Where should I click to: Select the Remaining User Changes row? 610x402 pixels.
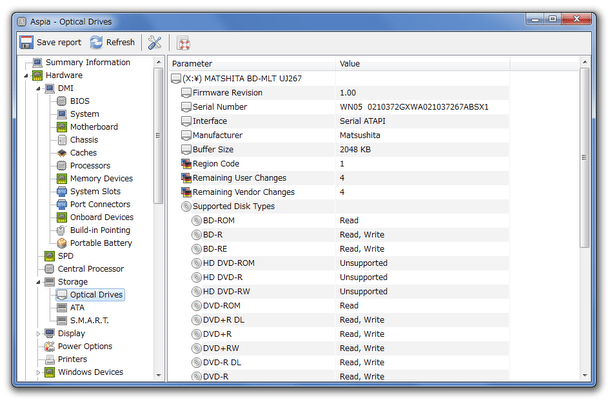[339, 178]
